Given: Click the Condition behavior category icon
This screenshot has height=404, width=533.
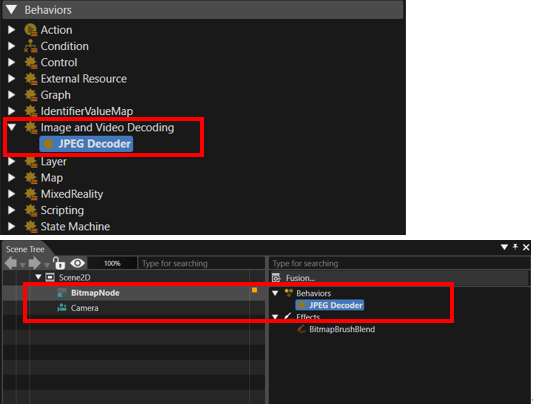Looking at the screenshot, I should click(x=31, y=46).
